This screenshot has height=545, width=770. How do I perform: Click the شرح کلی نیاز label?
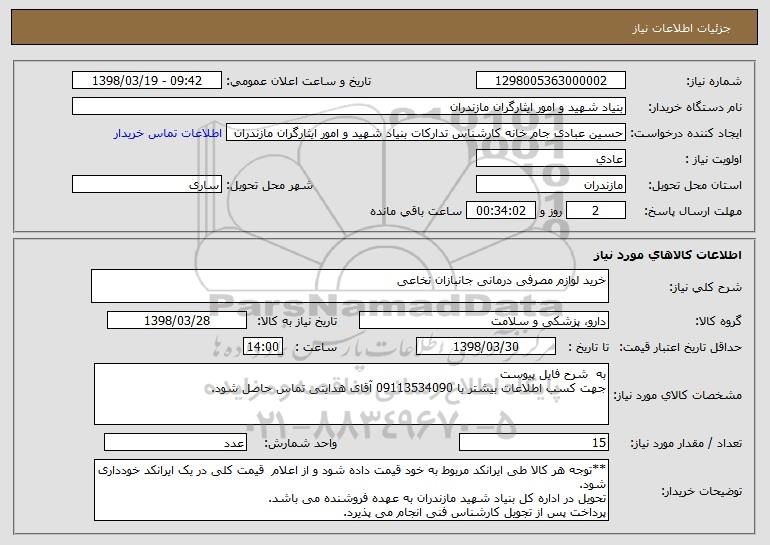point(706,287)
